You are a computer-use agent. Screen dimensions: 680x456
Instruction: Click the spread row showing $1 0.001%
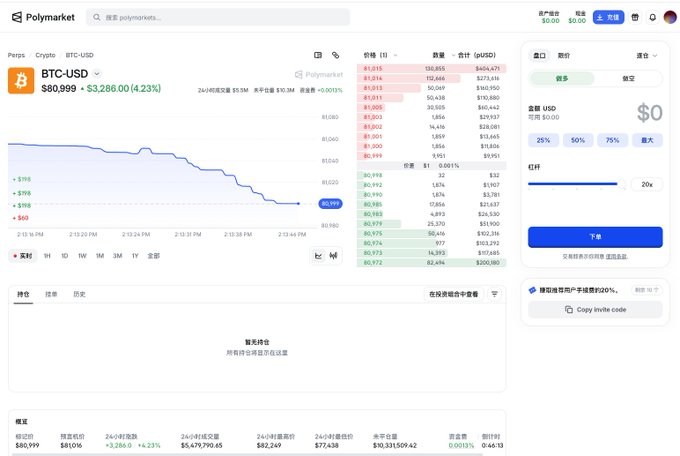click(x=432, y=166)
